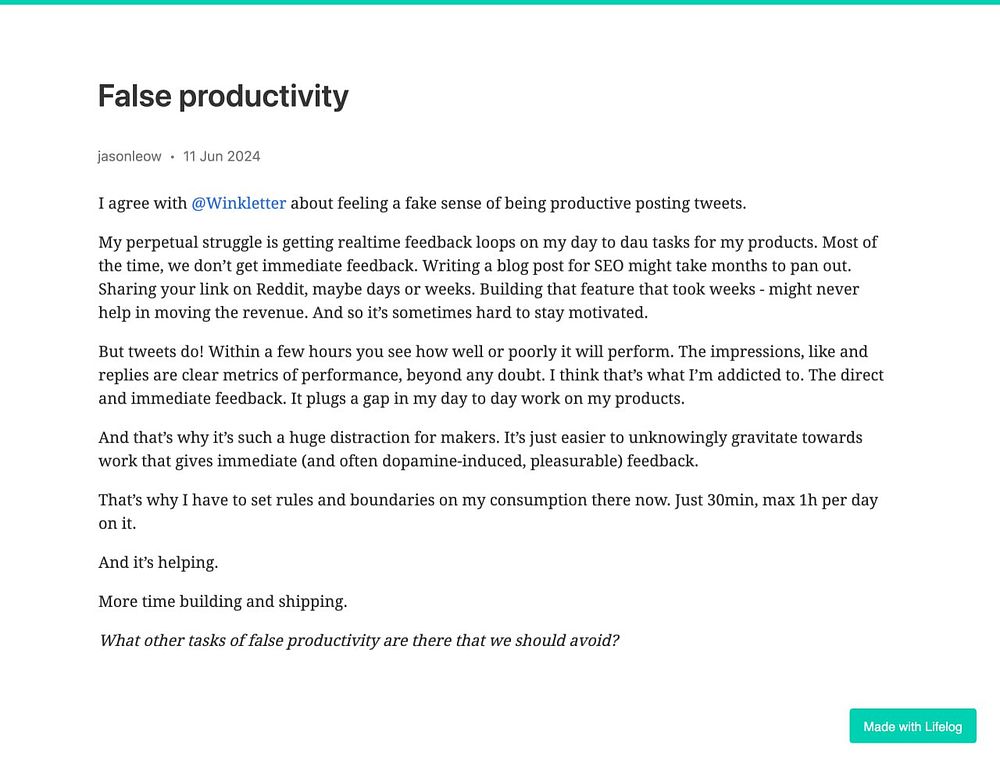The image size is (1000, 763).
Task: Click the italic closing question
Action: [359, 640]
